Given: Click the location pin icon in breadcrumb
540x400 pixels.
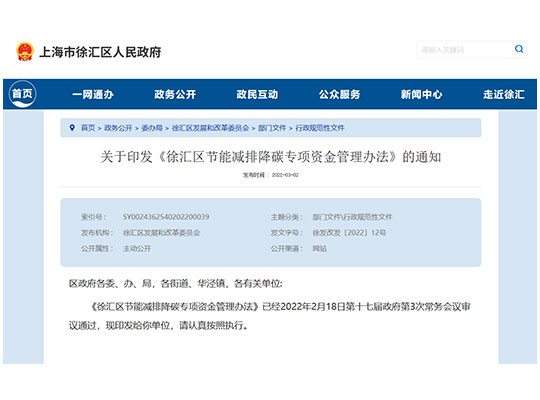Looking at the screenshot, I should [x=72, y=128].
